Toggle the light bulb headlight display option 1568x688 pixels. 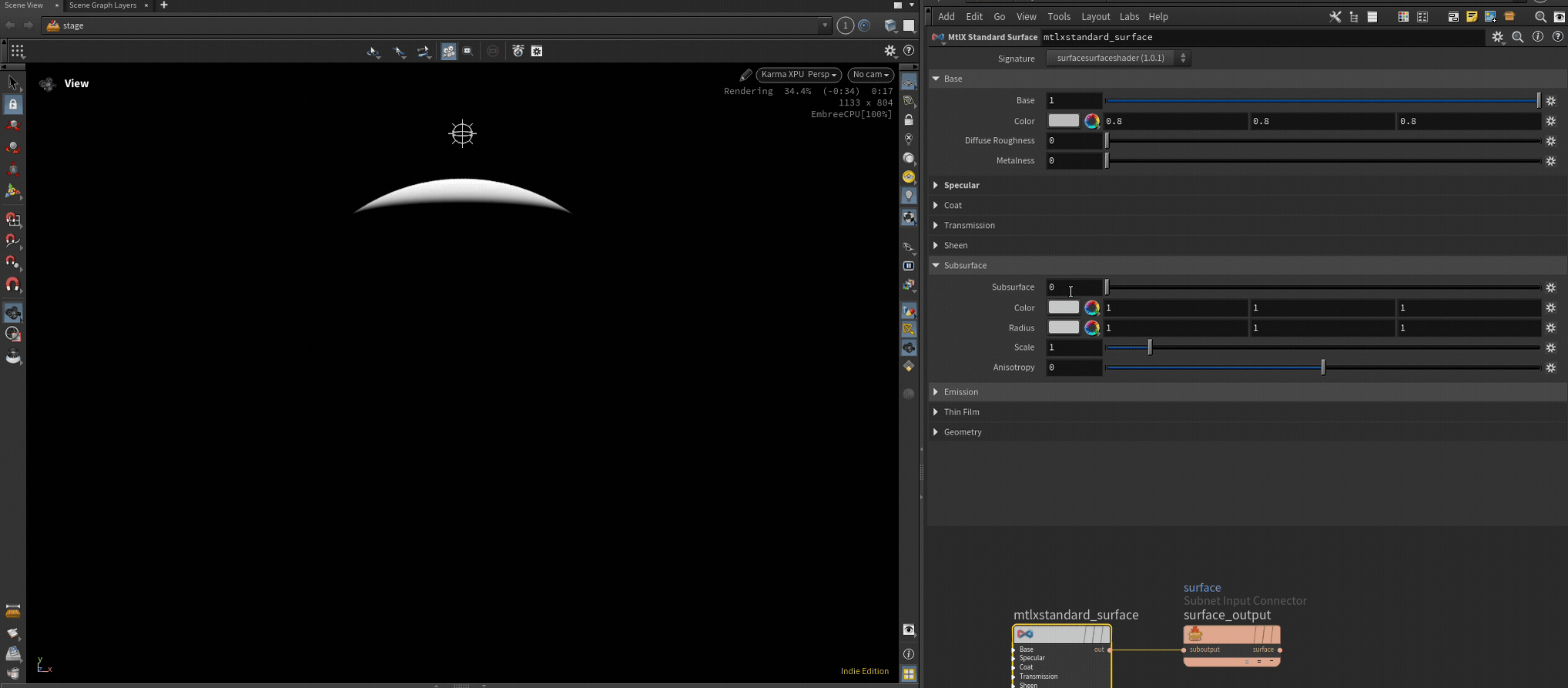909,196
